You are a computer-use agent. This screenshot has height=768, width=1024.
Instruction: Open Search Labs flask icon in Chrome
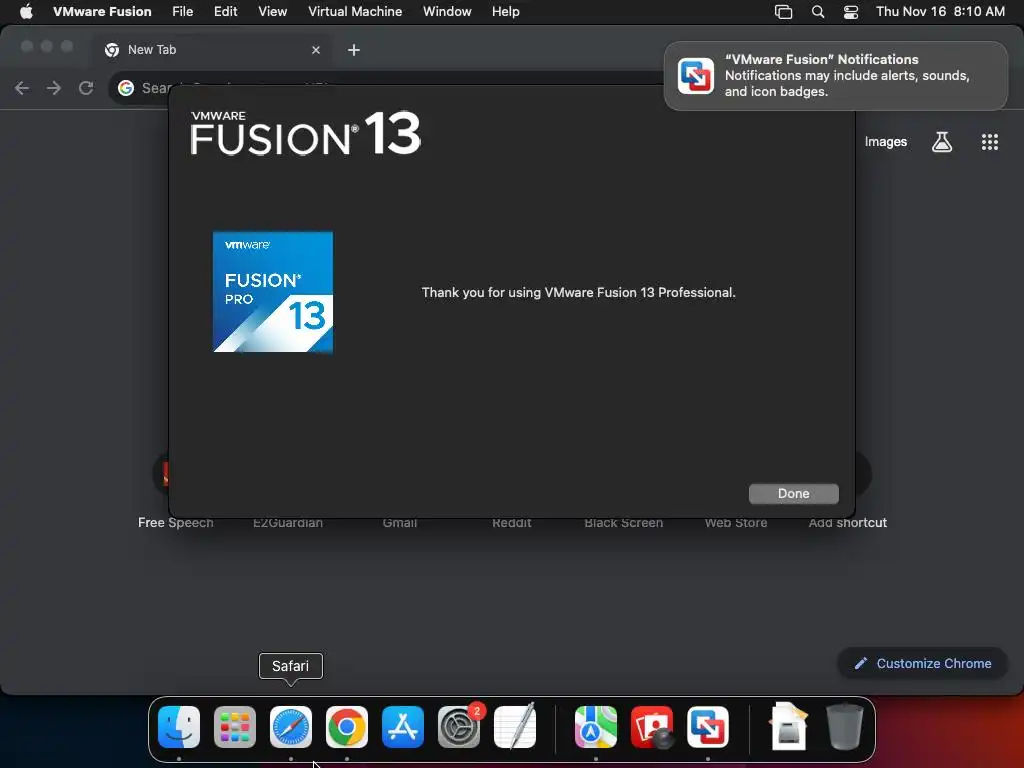[x=942, y=142]
